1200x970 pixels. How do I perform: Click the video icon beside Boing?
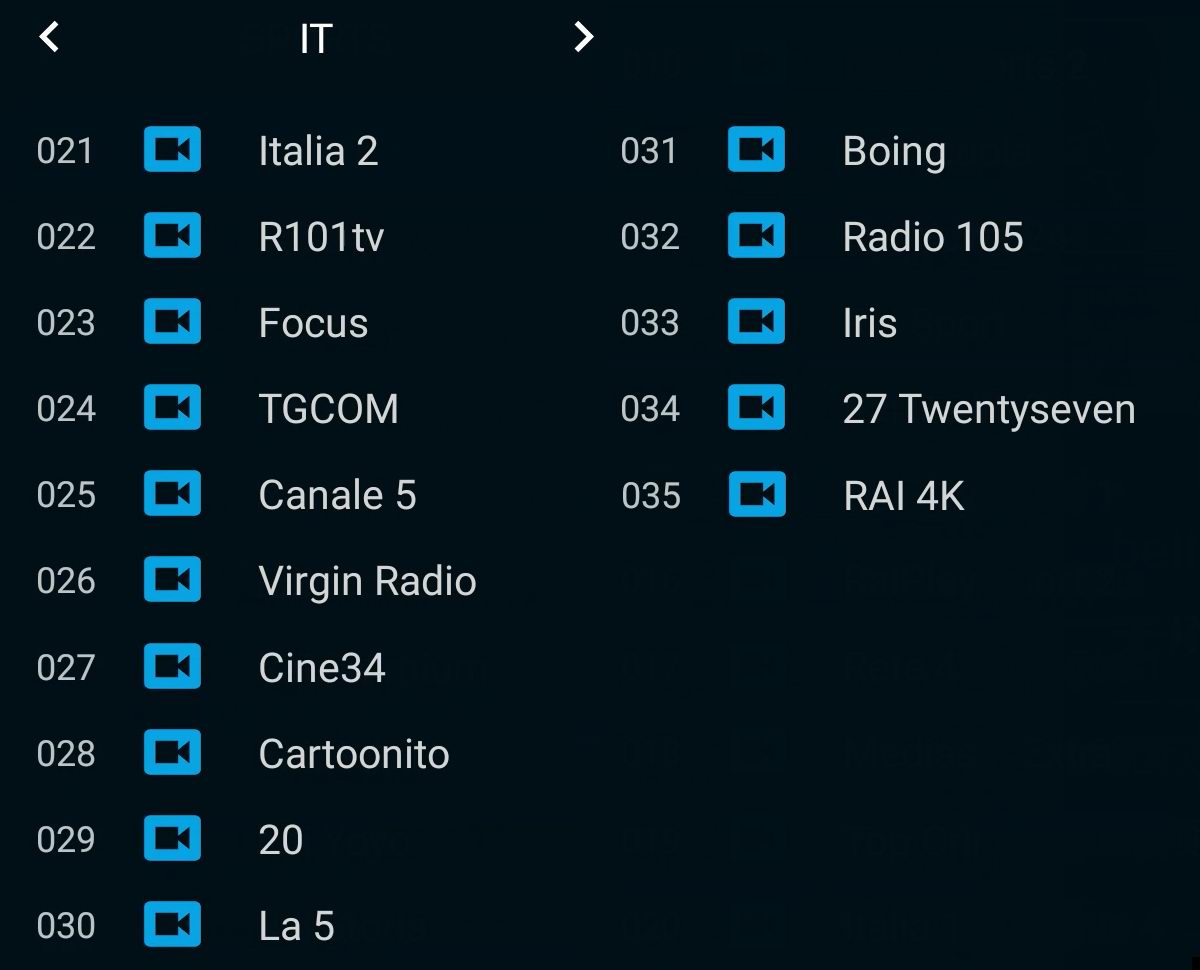pos(756,150)
